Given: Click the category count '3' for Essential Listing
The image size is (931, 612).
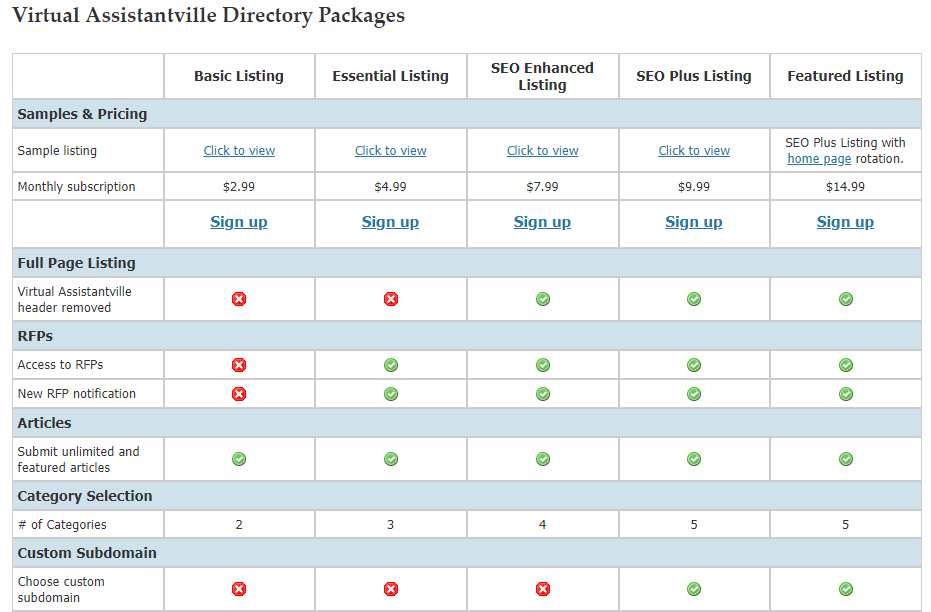Looking at the screenshot, I should [x=391, y=525].
